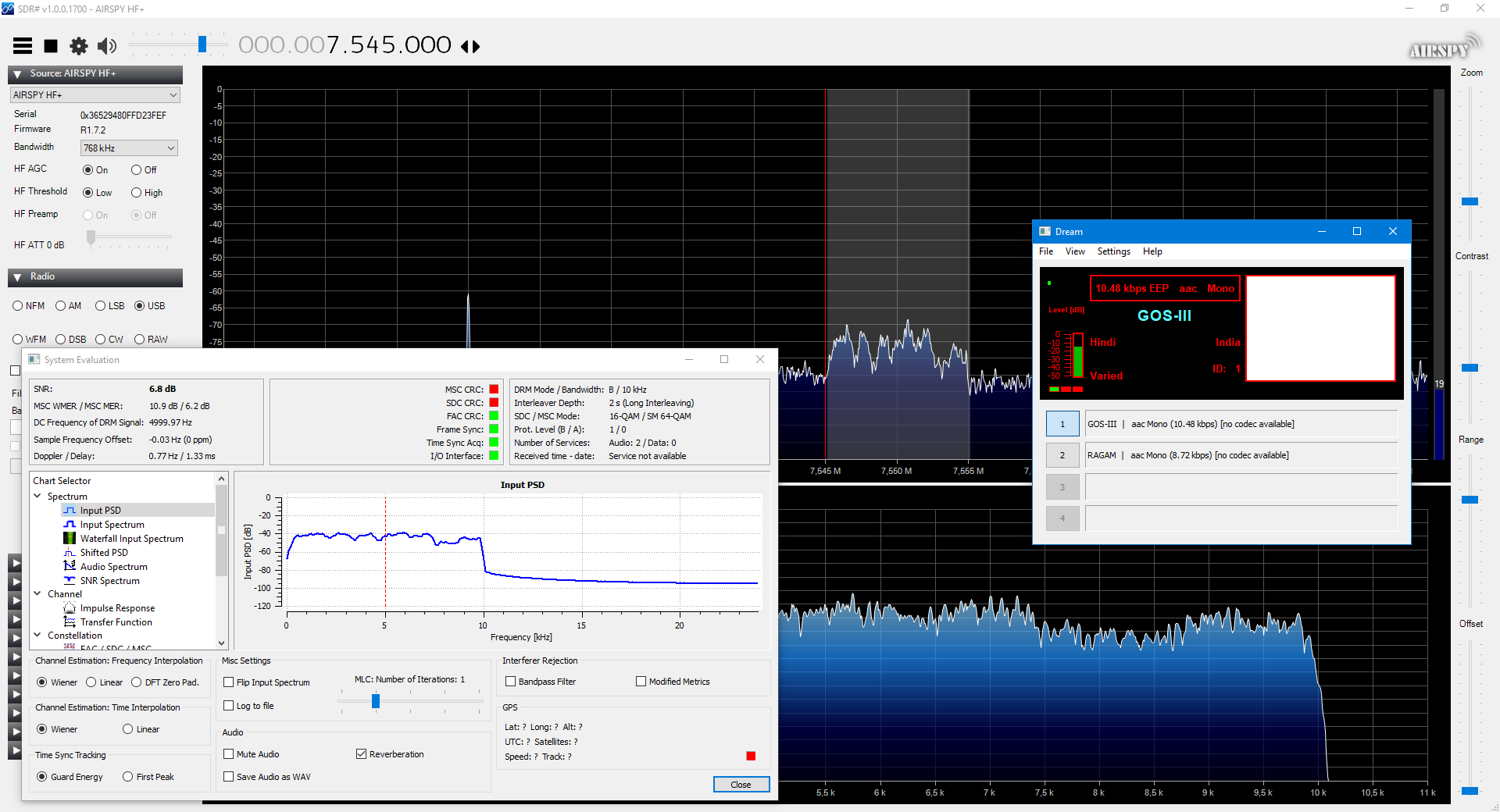Open Dream Help menu
This screenshot has height=812, width=1500.
(1152, 251)
